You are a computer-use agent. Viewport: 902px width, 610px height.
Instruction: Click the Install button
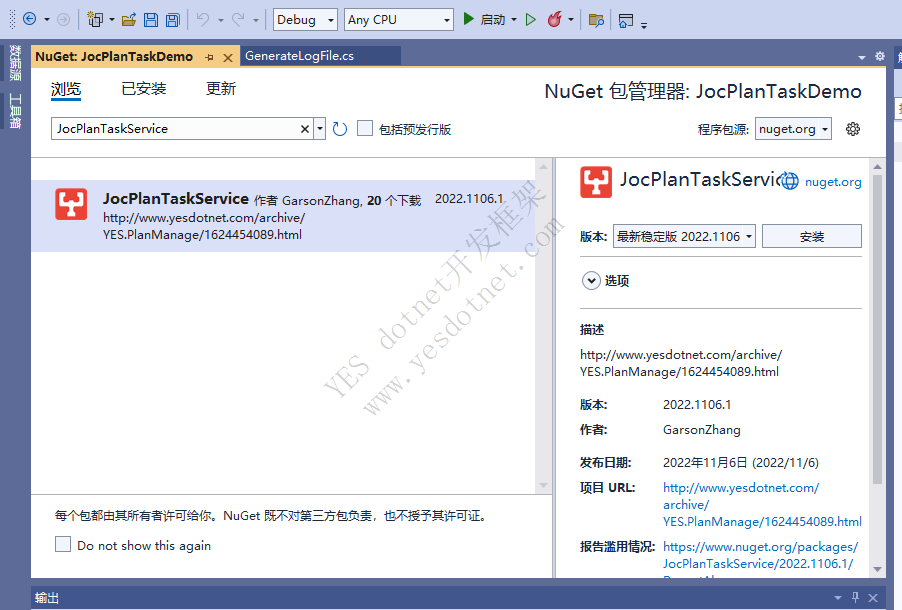click(812, 236)
